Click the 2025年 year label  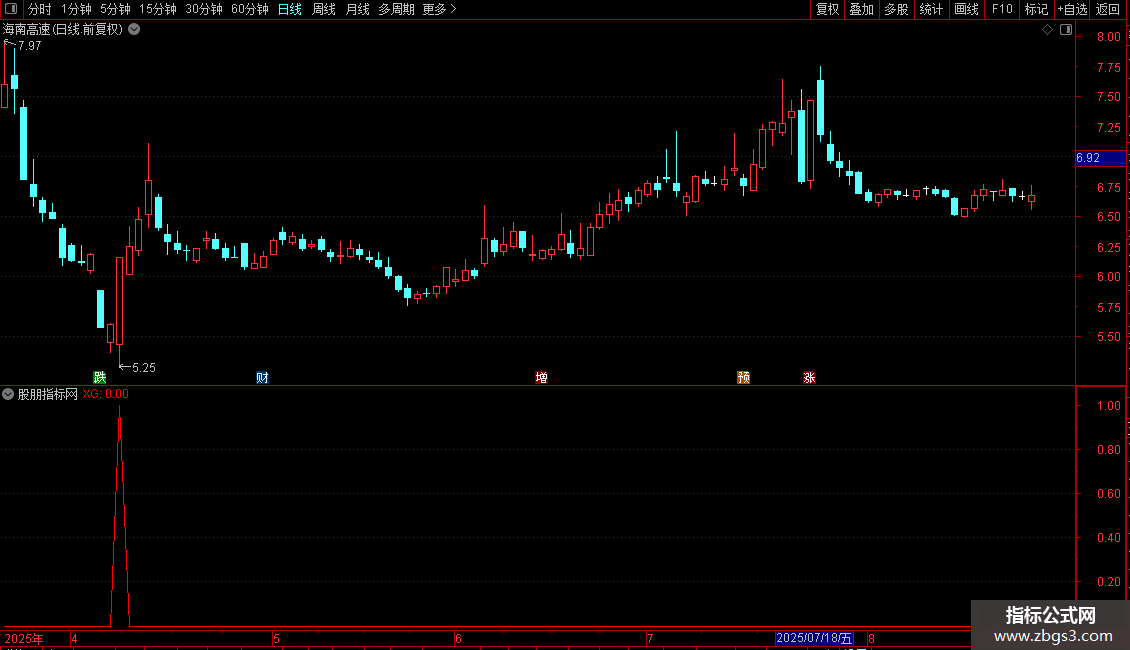24,638
